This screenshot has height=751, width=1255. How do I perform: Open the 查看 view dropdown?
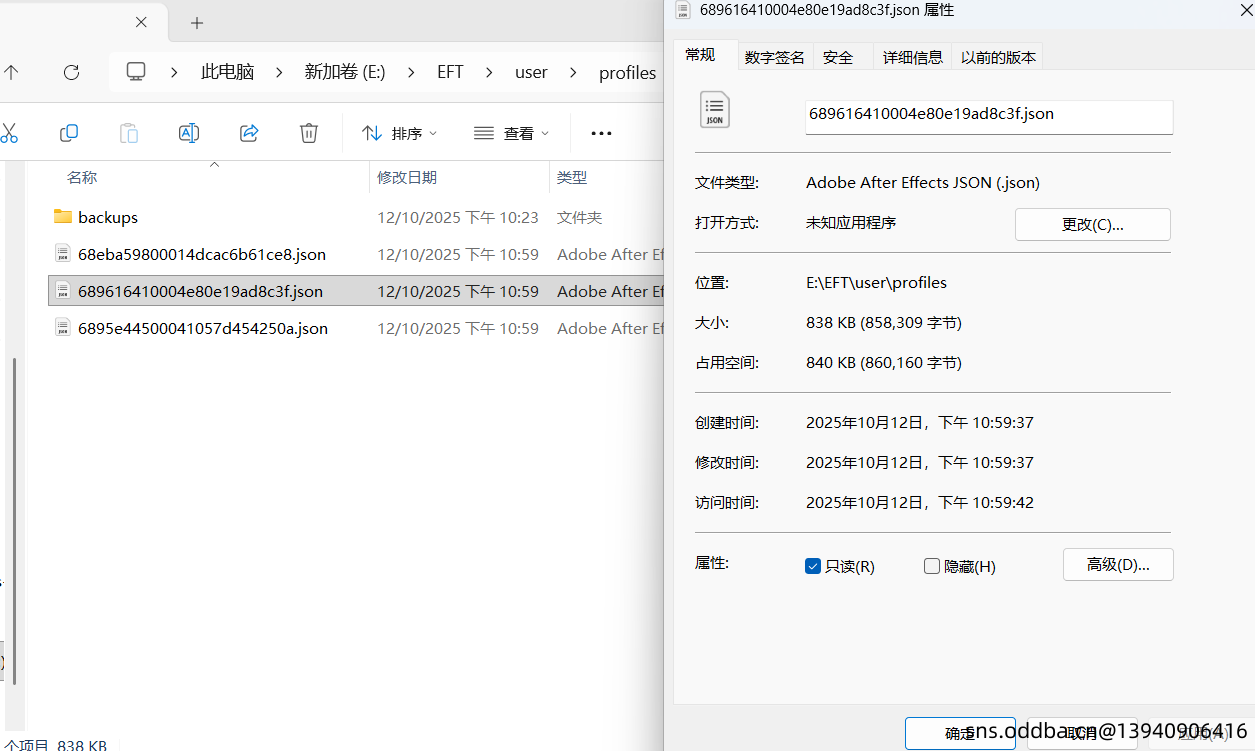click(512, 133)
